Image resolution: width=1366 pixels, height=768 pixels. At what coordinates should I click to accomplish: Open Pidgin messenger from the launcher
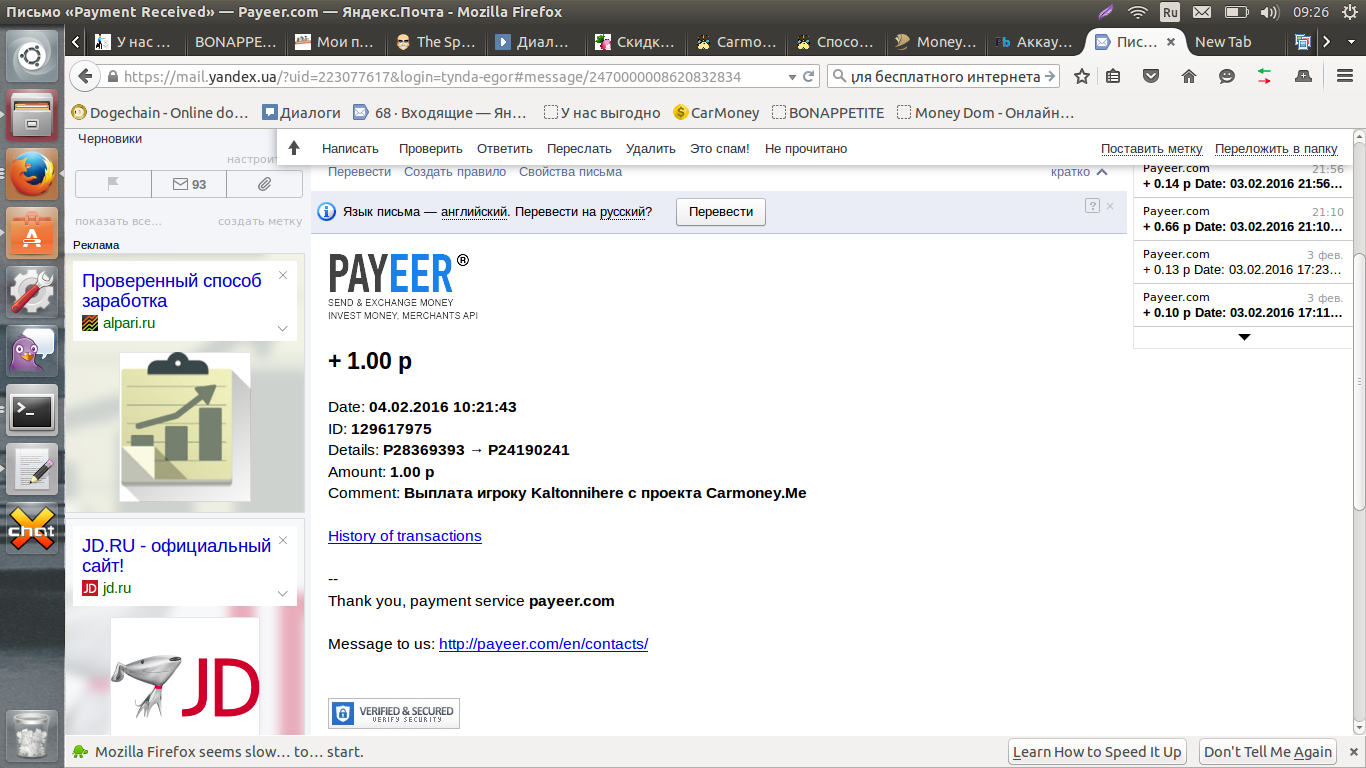[32, 351]
